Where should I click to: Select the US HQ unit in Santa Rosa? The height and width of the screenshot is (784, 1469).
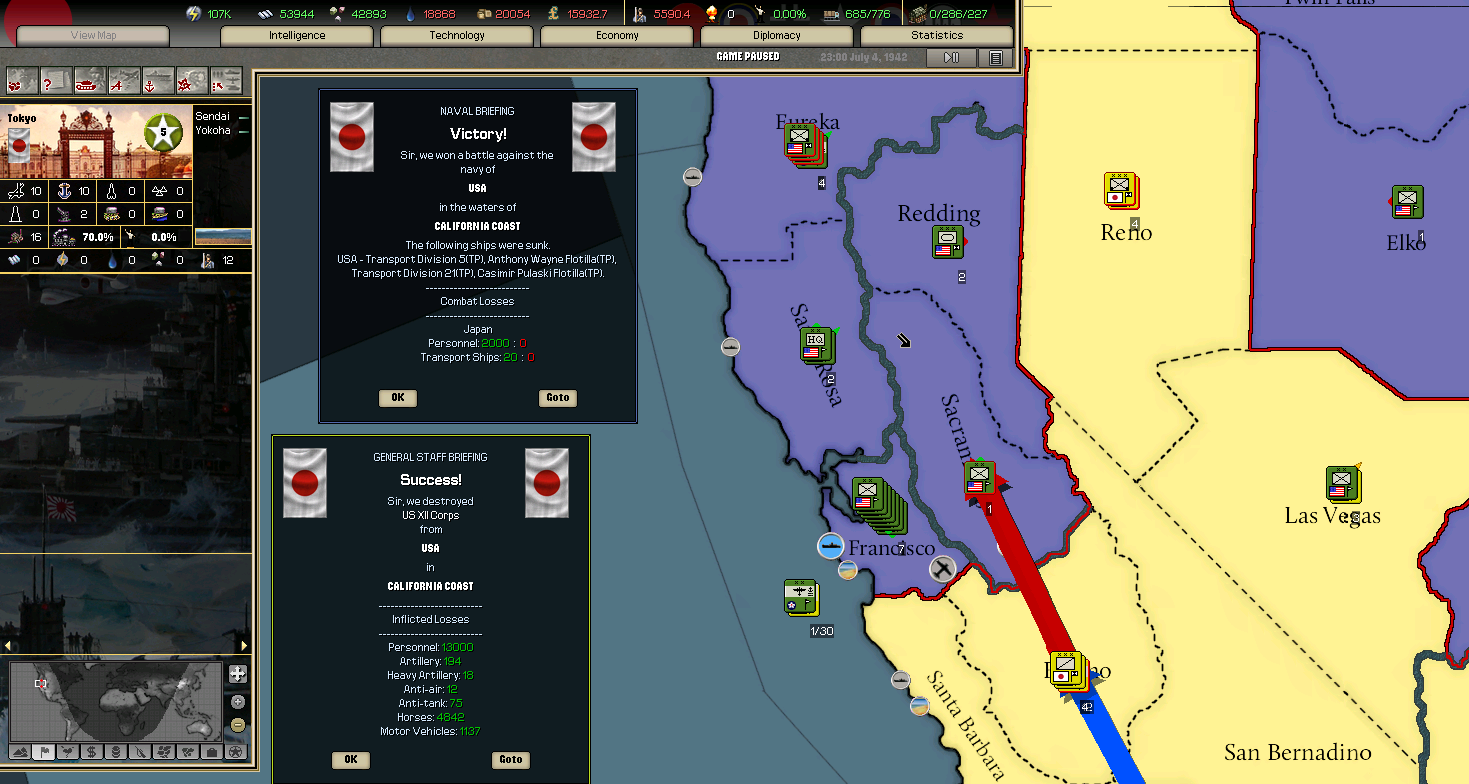(x=815, y=345)
